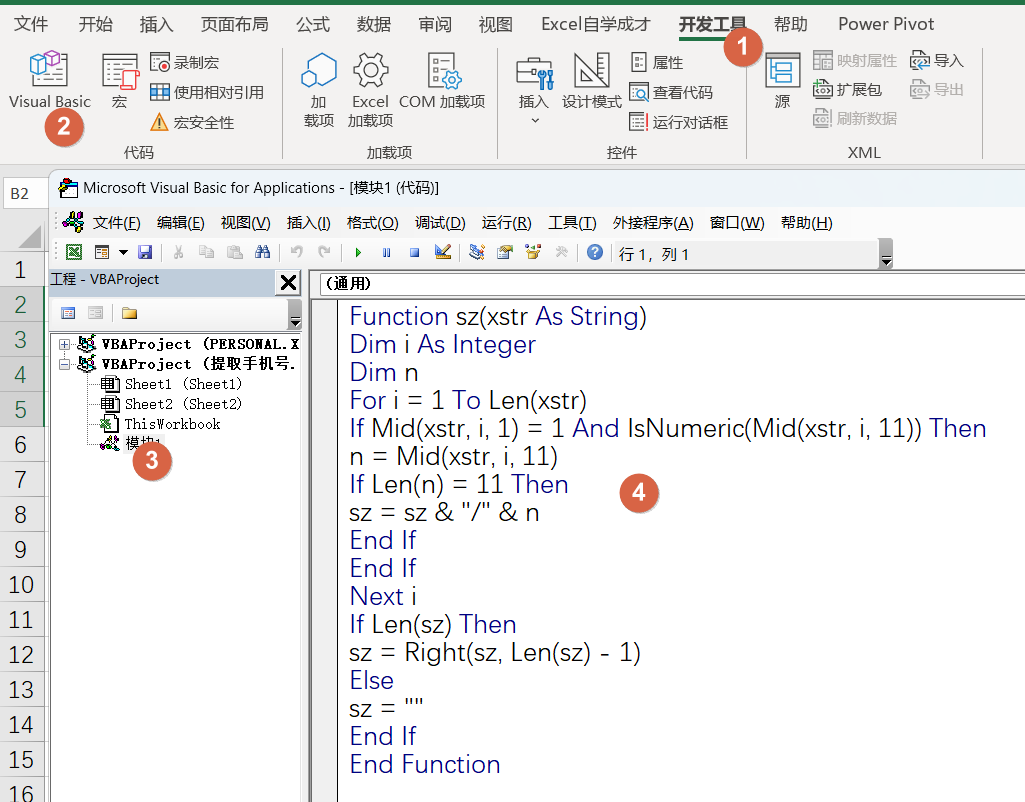This screenshot has width=1025, height=802.
Task: Close the 工程 - VBAProject panel
Action: (x=288, y=283)
